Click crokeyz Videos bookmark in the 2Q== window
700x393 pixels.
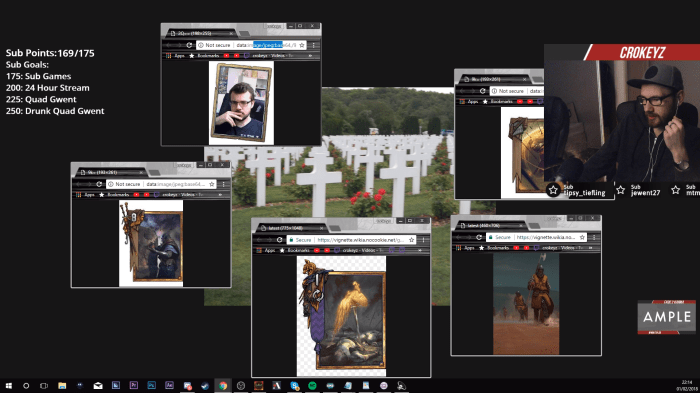[x=269, y=56]
